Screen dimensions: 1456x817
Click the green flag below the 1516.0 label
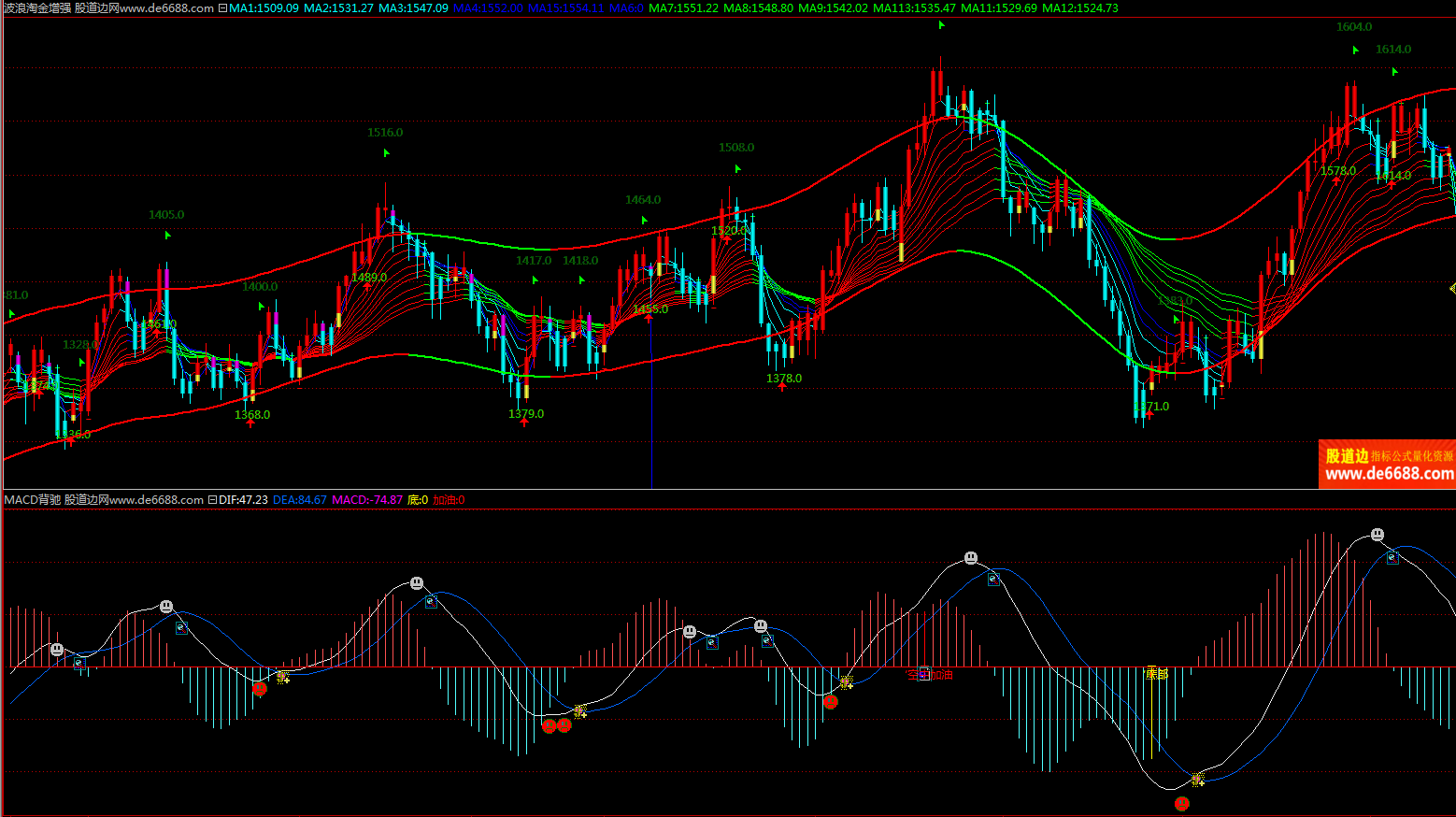(x=386, y=153)
